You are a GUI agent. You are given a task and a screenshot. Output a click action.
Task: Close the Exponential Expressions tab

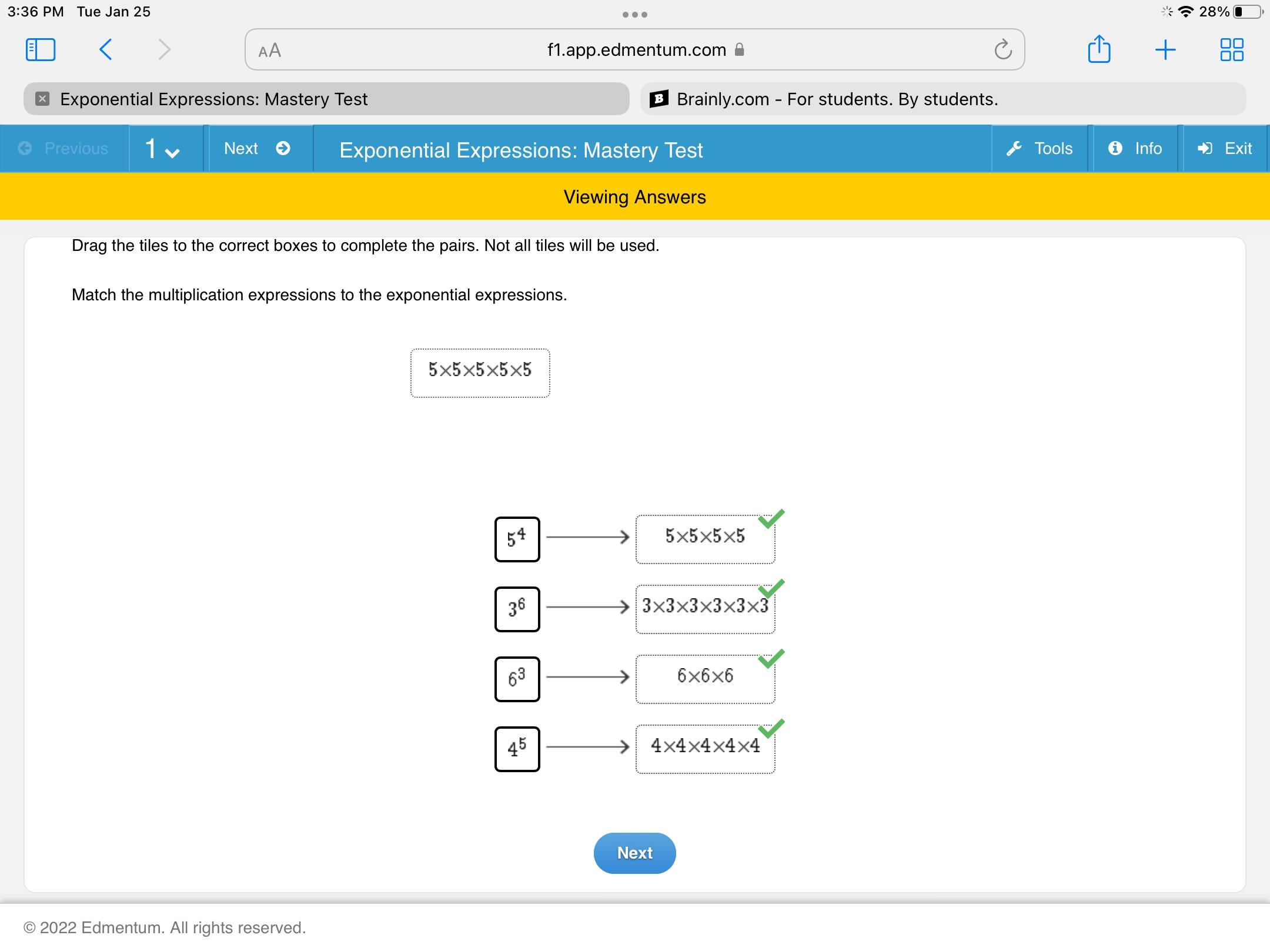point(42,99)
